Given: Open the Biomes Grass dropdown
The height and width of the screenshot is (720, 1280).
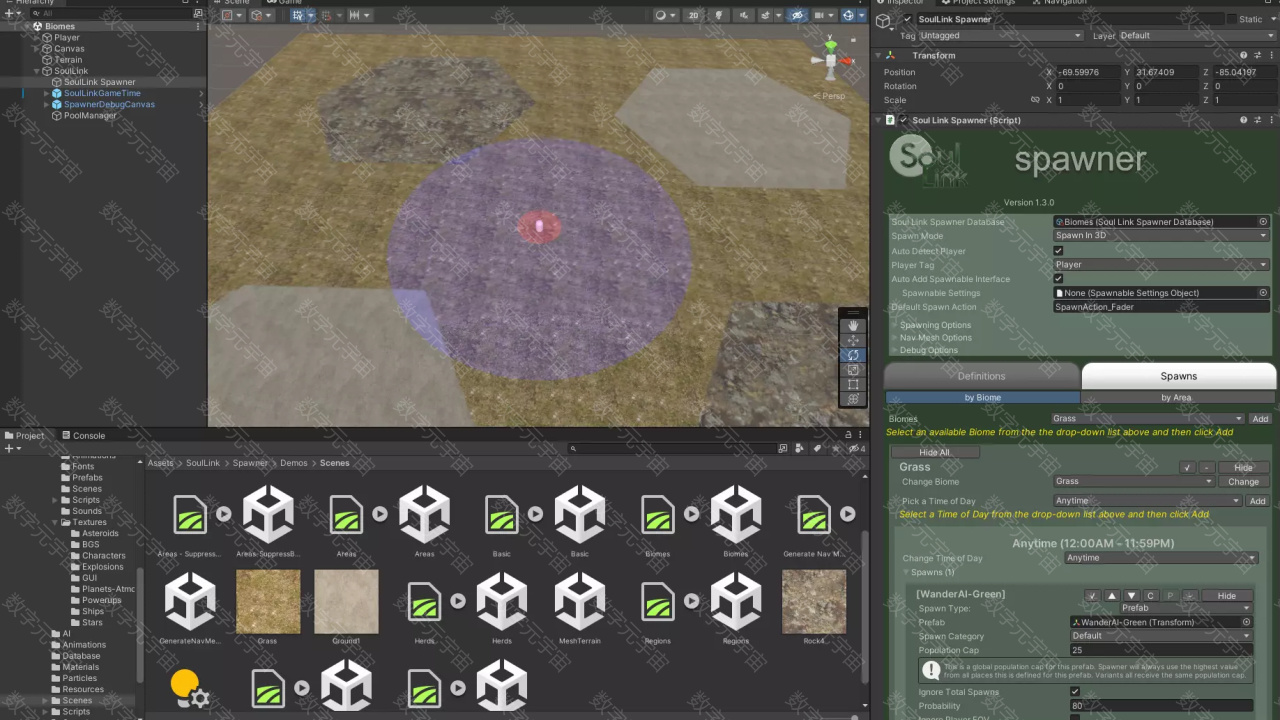Looking at the screenshot, I should (1147, 419).
